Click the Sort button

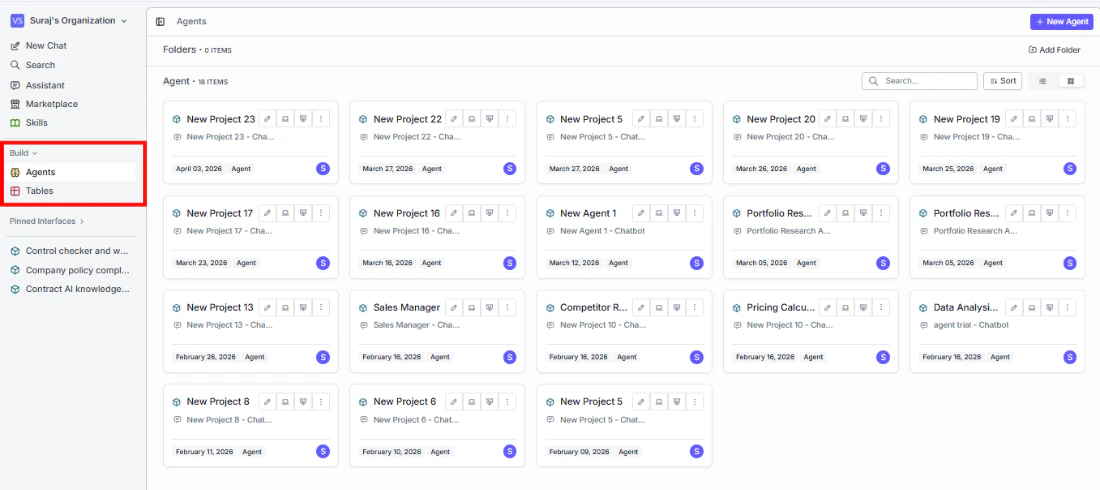click(x=1002, y=81)
